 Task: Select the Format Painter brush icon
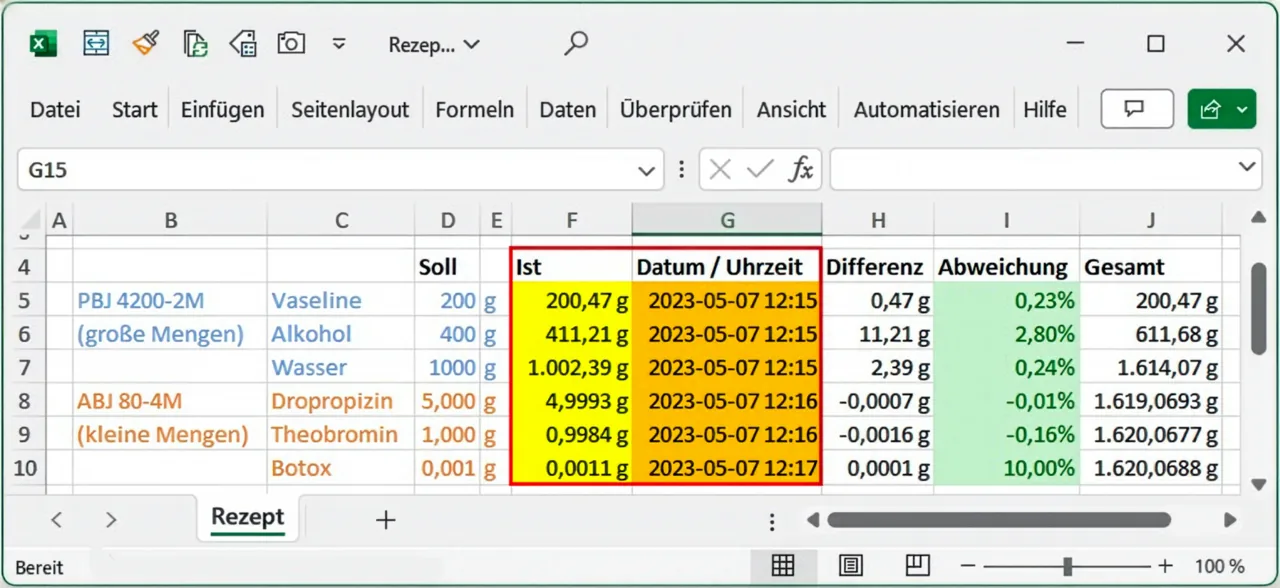146,43
